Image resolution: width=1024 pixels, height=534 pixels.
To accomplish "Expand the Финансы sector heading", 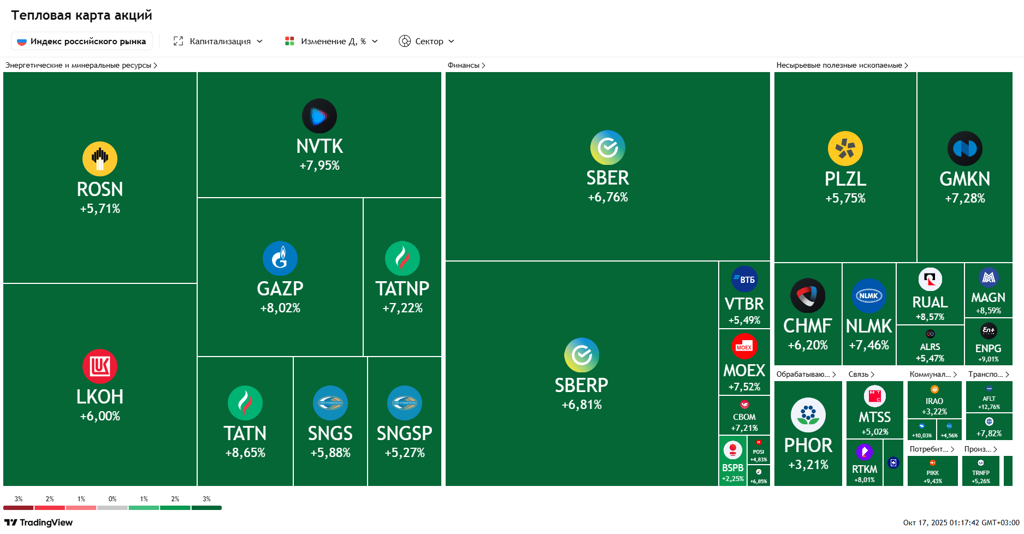I will point(466,65).
